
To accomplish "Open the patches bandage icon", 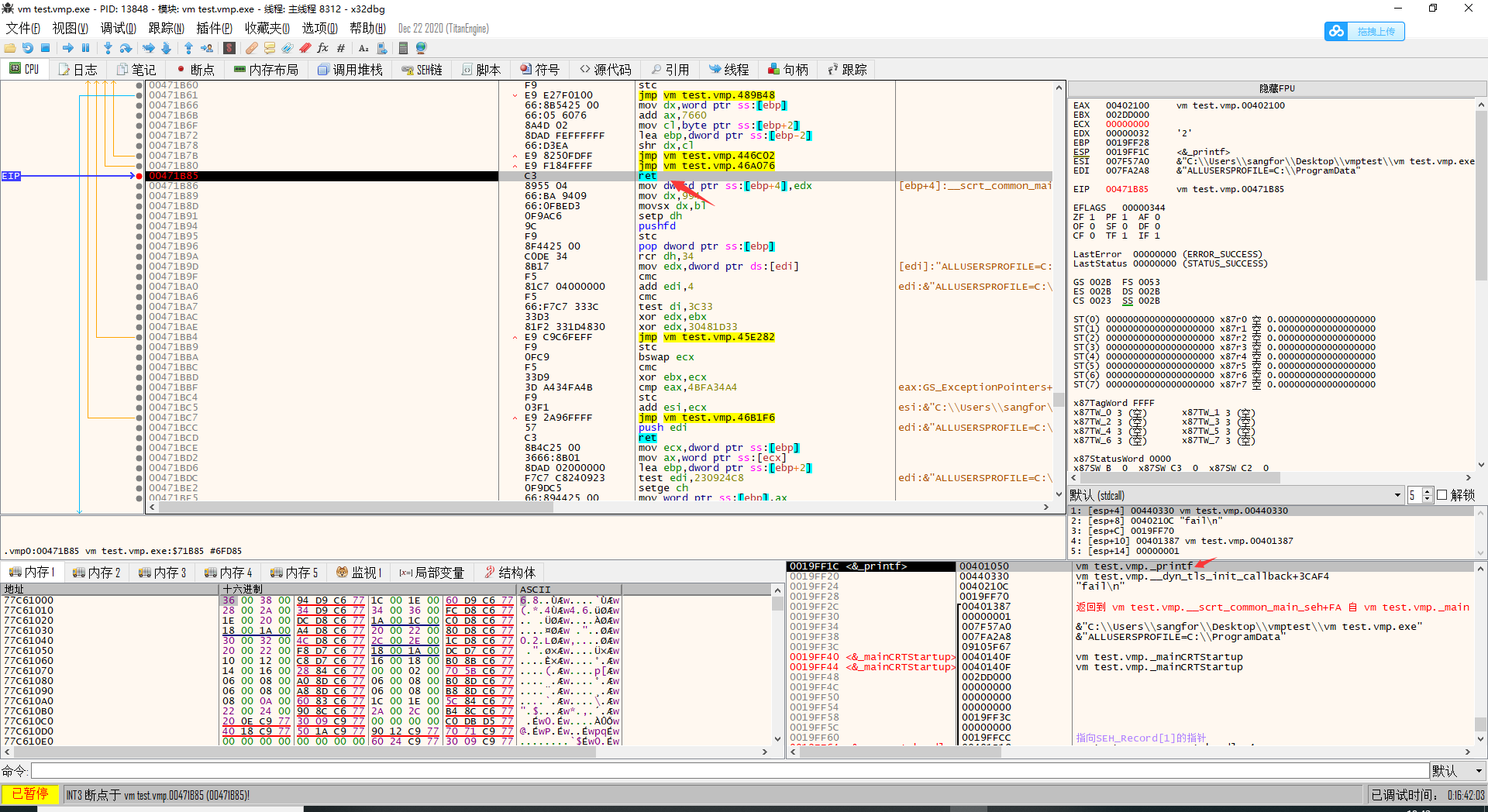I will pos(252,48).
